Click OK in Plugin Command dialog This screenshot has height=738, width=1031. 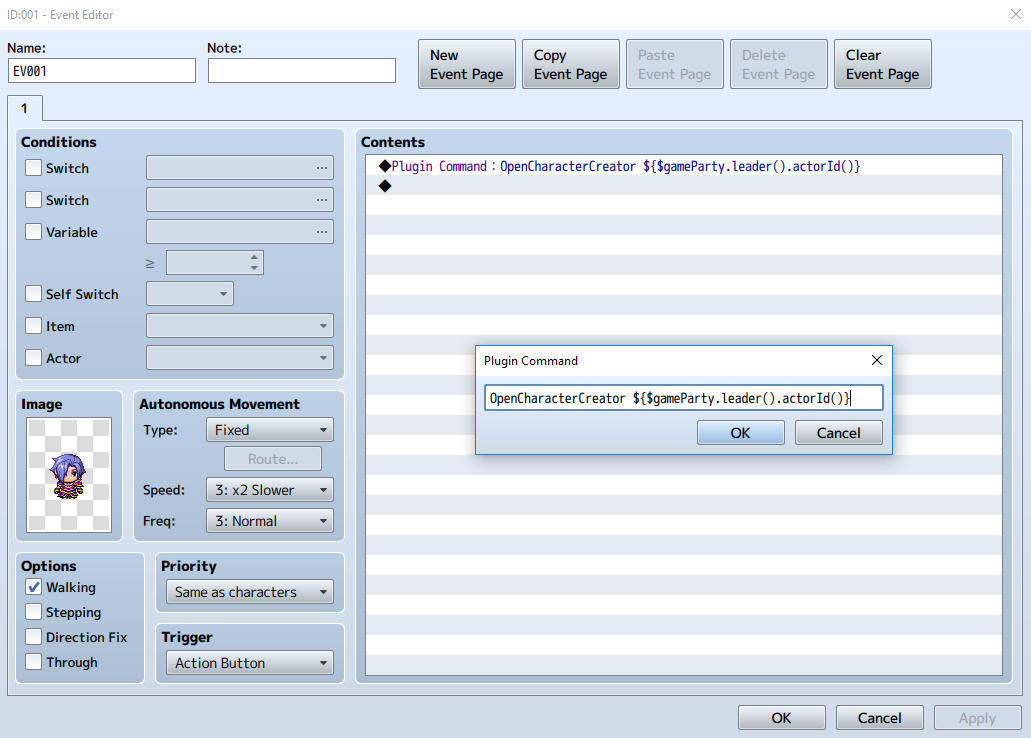coord(740,433)
